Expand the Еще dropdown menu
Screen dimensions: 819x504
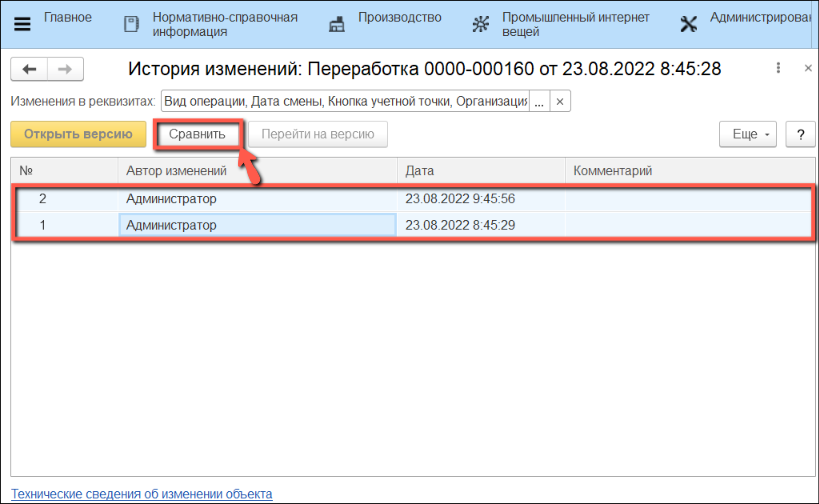[x=751, y=134]
